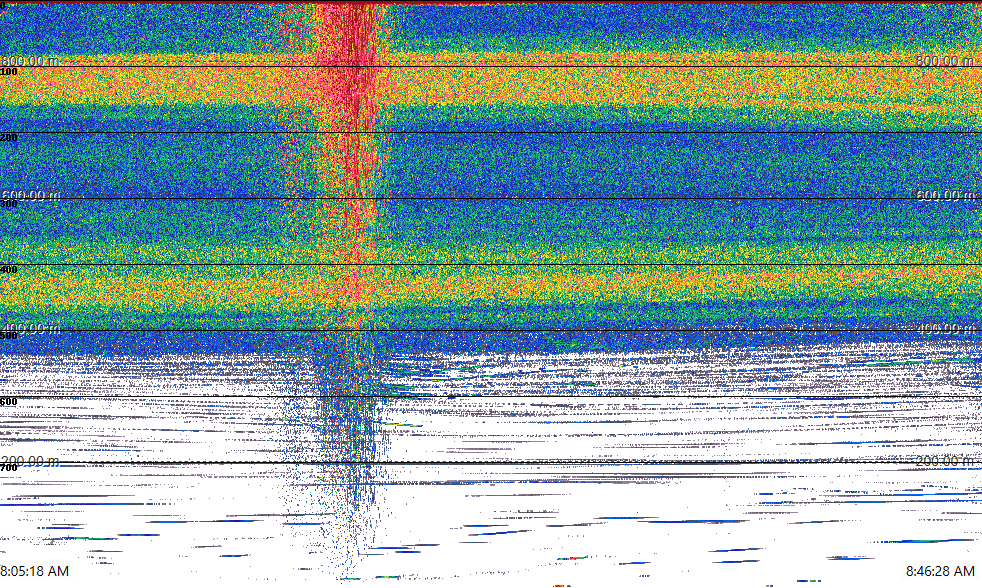
Task: Select the bold 600 depth label
Action: (9, 402)
